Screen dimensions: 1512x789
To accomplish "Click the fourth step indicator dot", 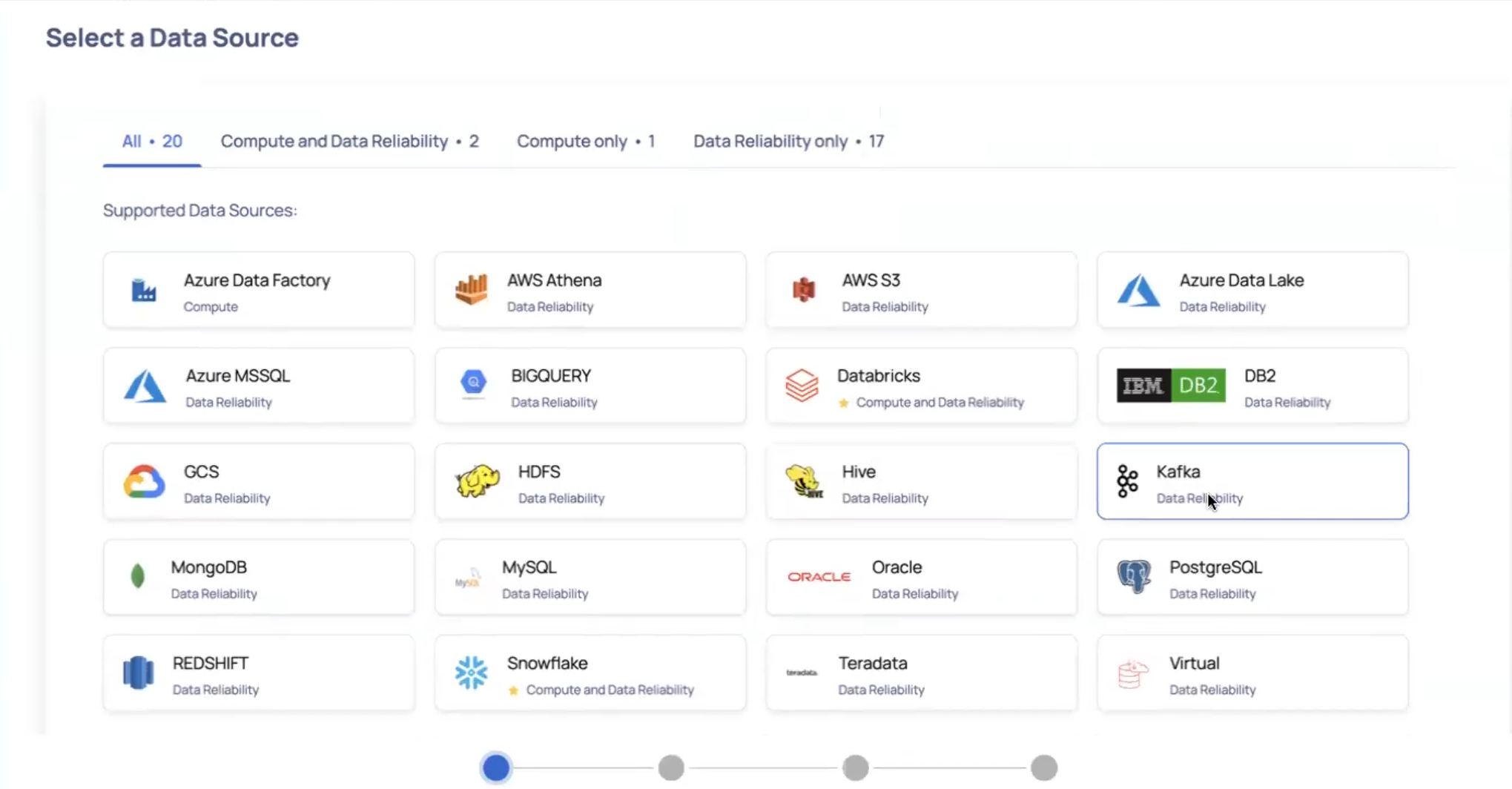I will click(1044, 767).
